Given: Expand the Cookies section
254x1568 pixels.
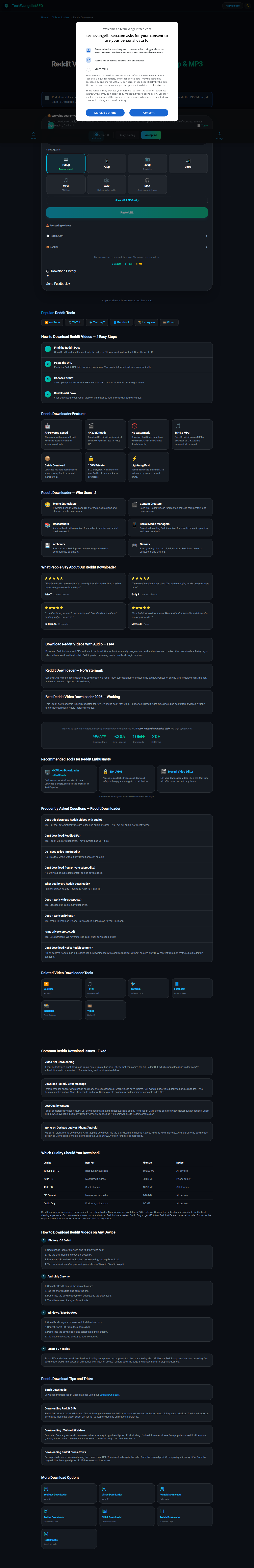Looking at the screenshot, I should pyautogui.click(x=127, y=247).
